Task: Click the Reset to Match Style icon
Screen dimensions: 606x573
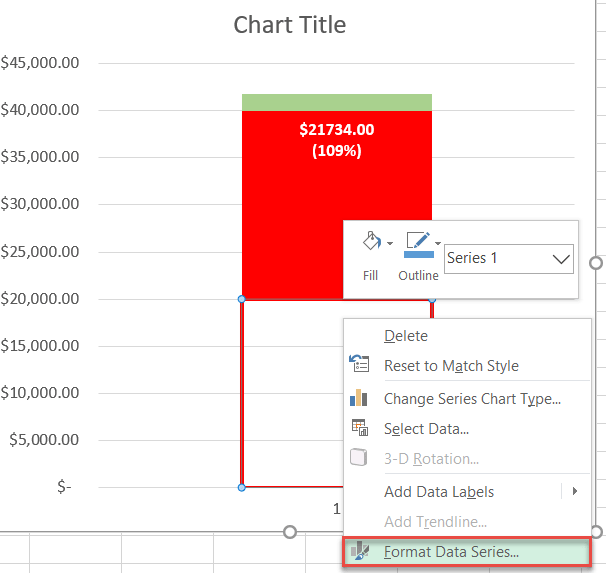Action: click(359, 366)
